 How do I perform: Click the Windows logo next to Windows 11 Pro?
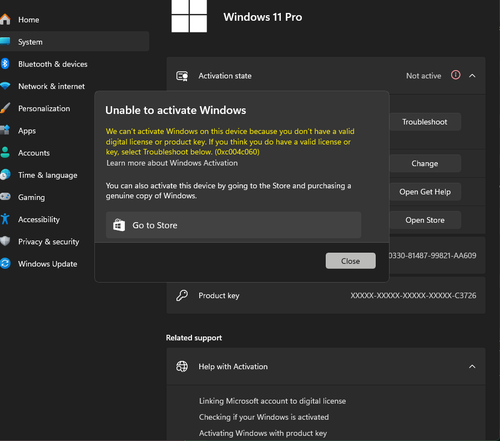pyautogui.click(x=189, y=16)
